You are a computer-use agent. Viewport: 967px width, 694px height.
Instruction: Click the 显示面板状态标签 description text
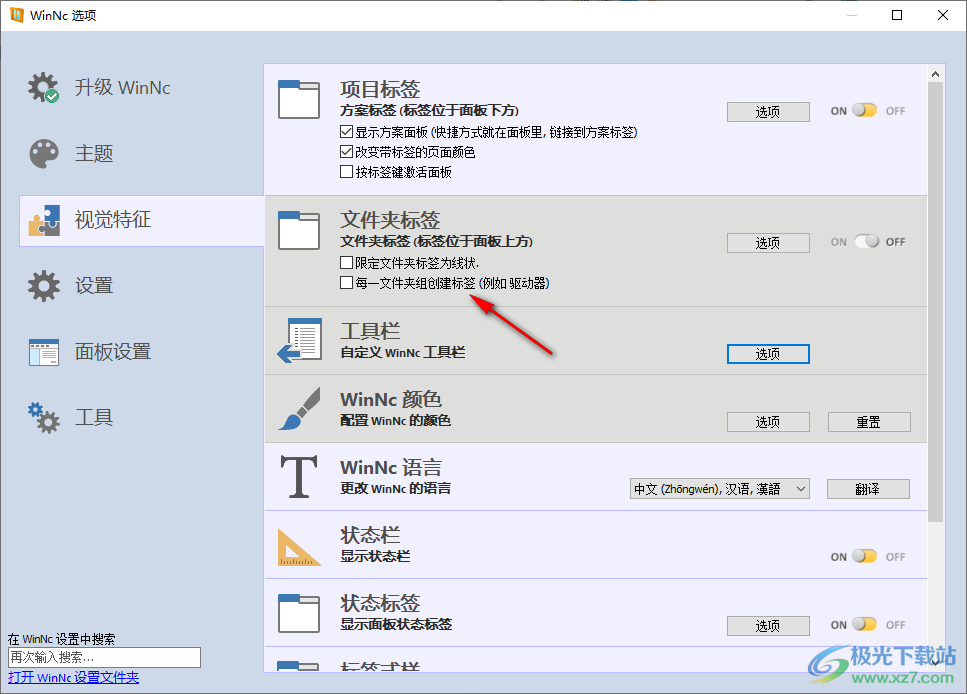coord(396,624)
